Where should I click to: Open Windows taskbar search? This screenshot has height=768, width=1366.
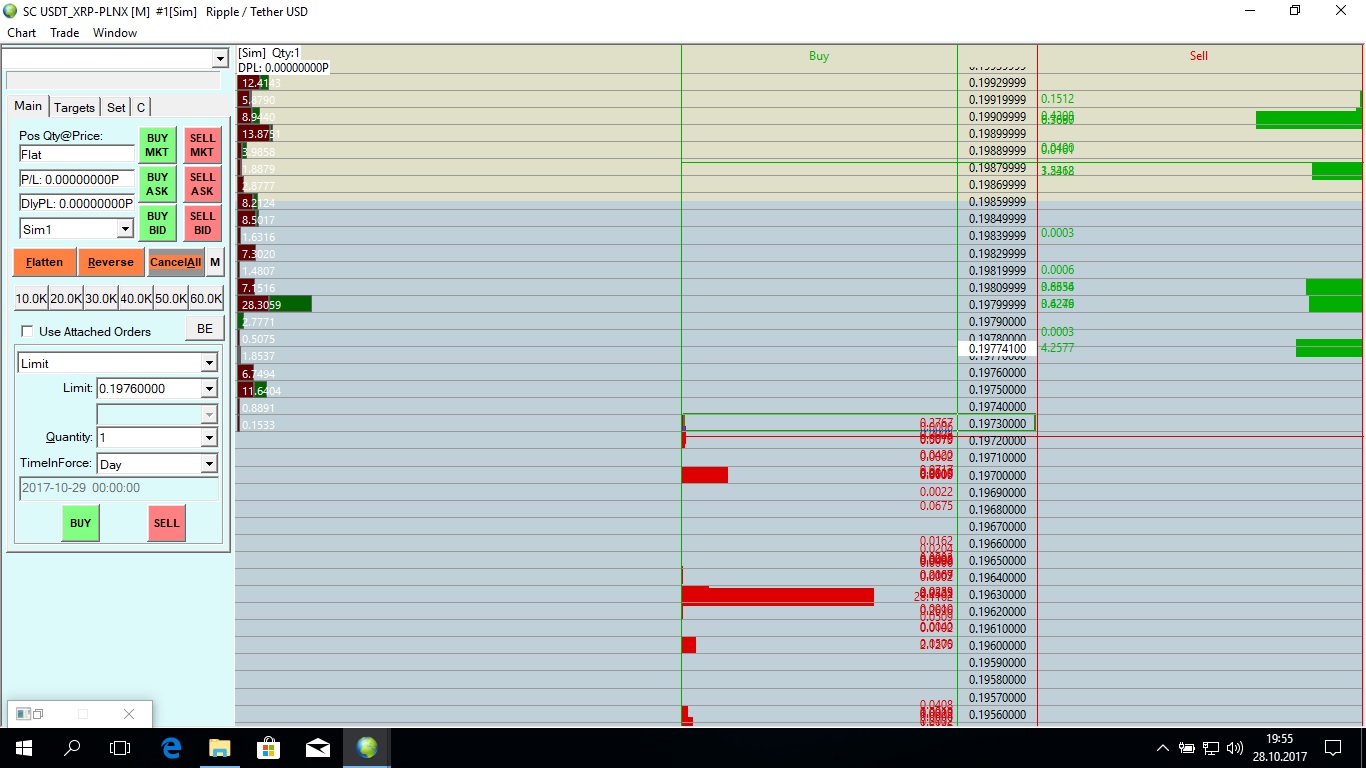pos(72,748)
